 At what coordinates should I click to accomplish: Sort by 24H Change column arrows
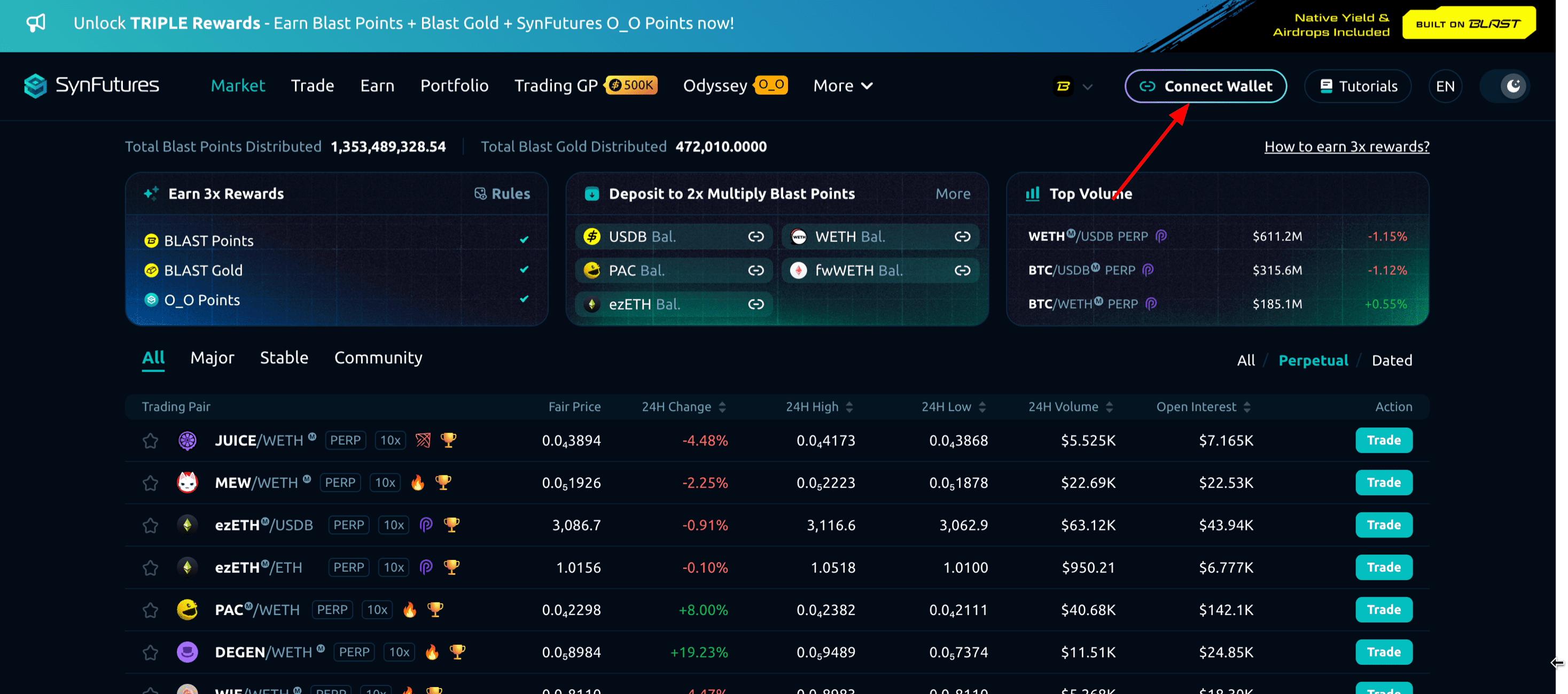(722, 407)
